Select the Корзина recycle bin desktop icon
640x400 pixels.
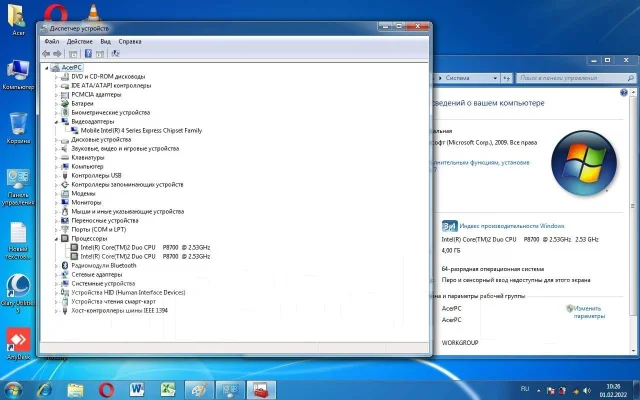tap(18, 129)
